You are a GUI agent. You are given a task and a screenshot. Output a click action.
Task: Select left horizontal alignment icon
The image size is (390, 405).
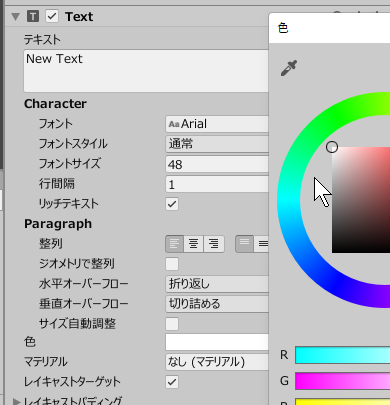[x=174, y=244]
